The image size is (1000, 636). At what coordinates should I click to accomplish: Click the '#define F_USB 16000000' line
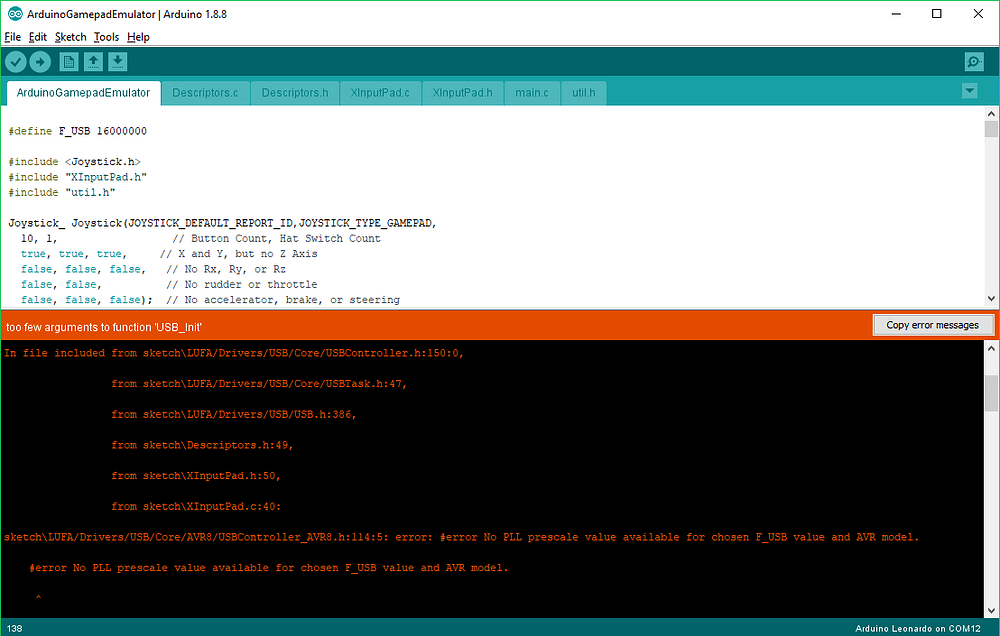(x=78, y=131)
